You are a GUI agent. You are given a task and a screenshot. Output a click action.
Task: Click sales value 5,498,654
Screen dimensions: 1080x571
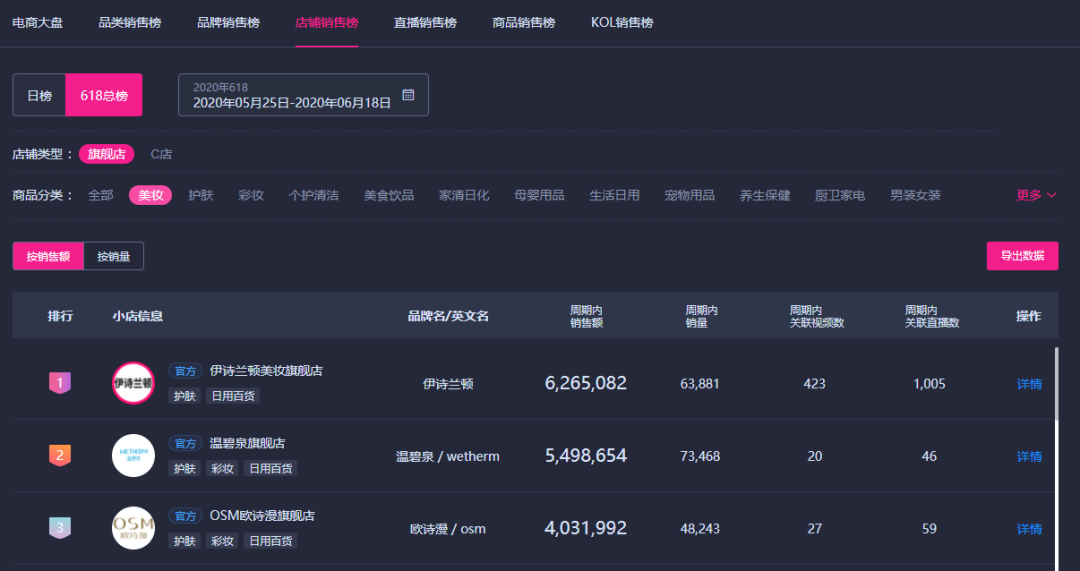pos(586,455)
